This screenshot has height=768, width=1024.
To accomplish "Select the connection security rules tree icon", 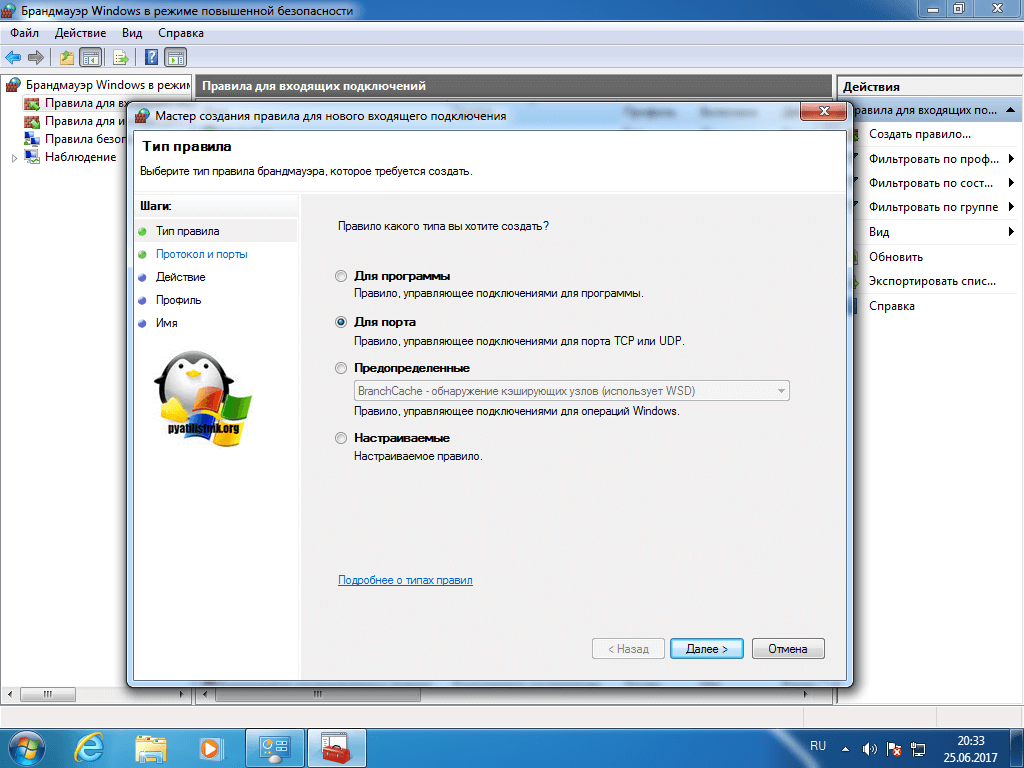I will [31, 139].
